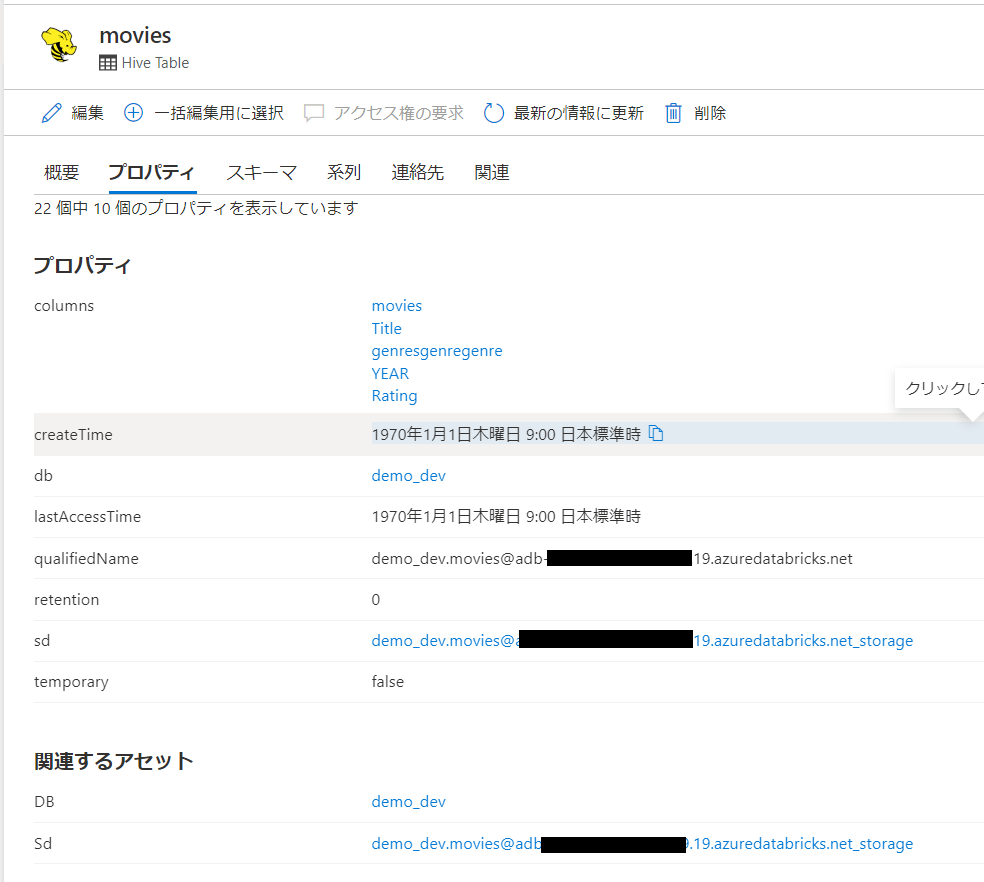Screen dimensions: 984x882
Task: Click the pencil edit icon
Action: (x=51, y=113)
